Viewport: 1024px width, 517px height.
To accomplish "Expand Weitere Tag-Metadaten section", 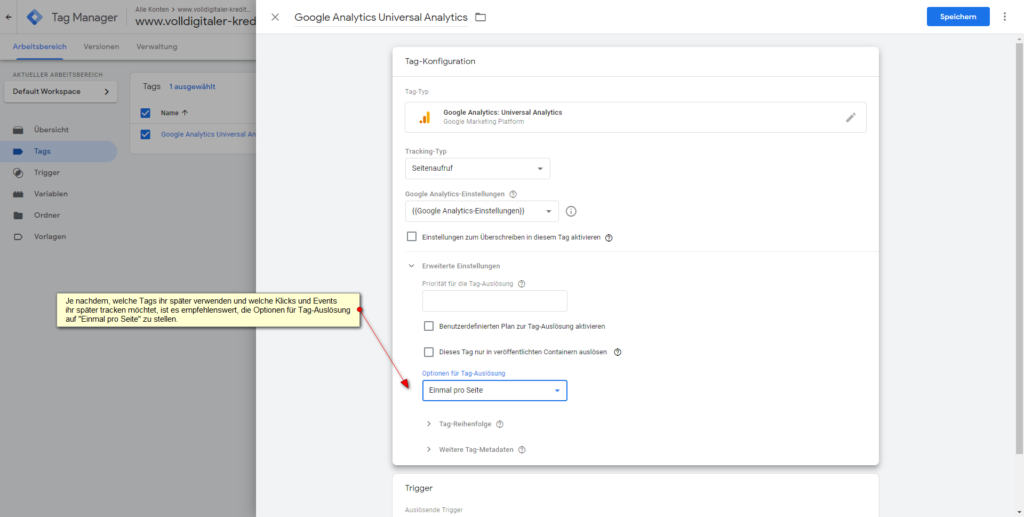I will (x=429, y=449).
